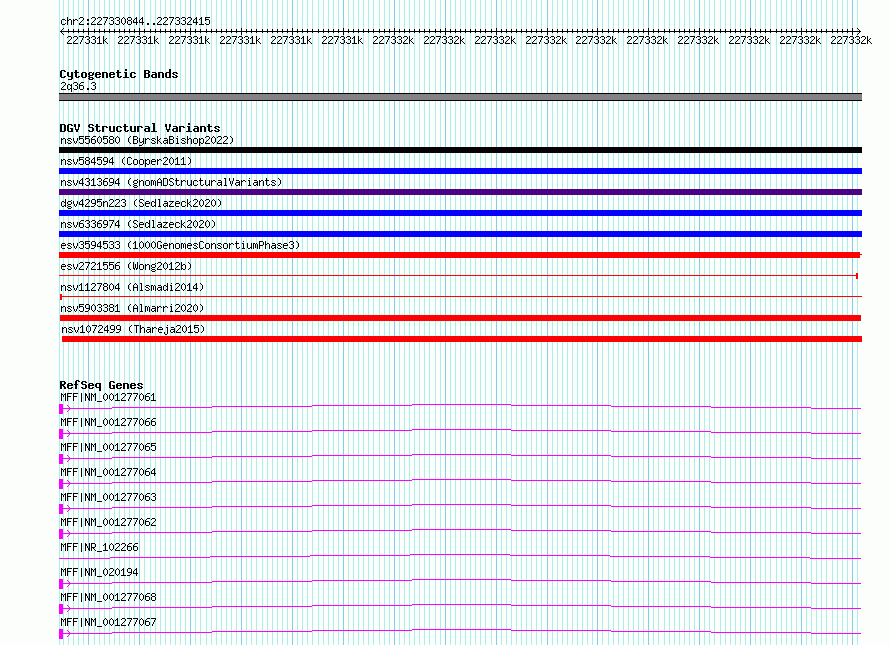Click the purple nsv4313694 variant bar

pyautogui.click(x=460, y=192)
